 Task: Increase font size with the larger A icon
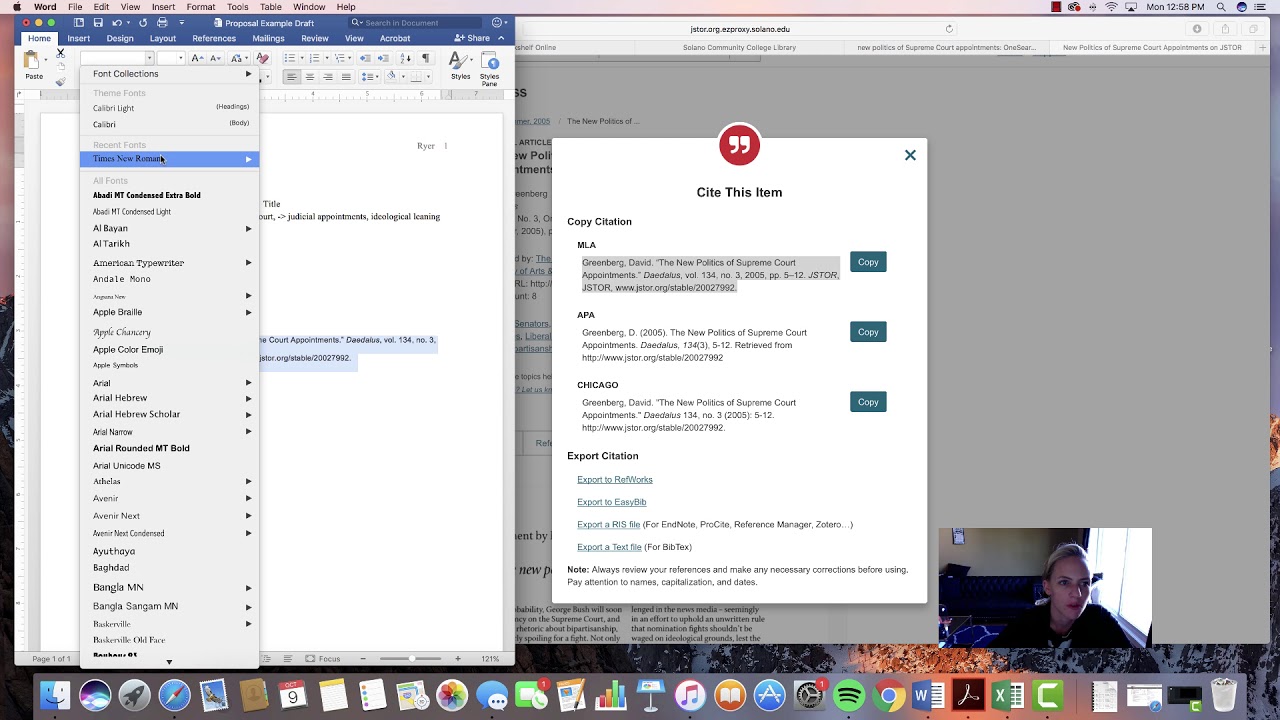197,58
